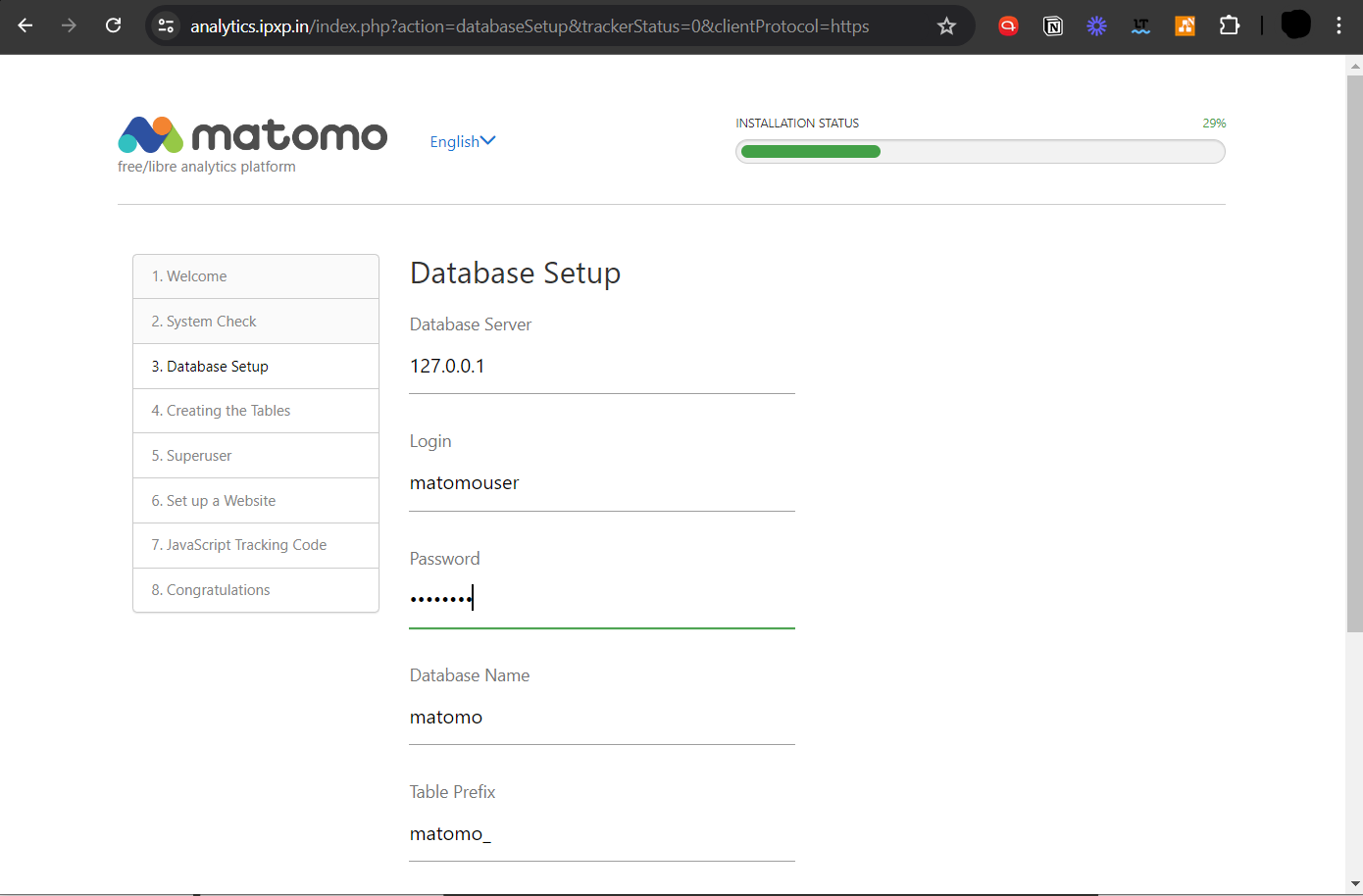
Task: Expand the English language dropdown
Action: pos(463,141)
